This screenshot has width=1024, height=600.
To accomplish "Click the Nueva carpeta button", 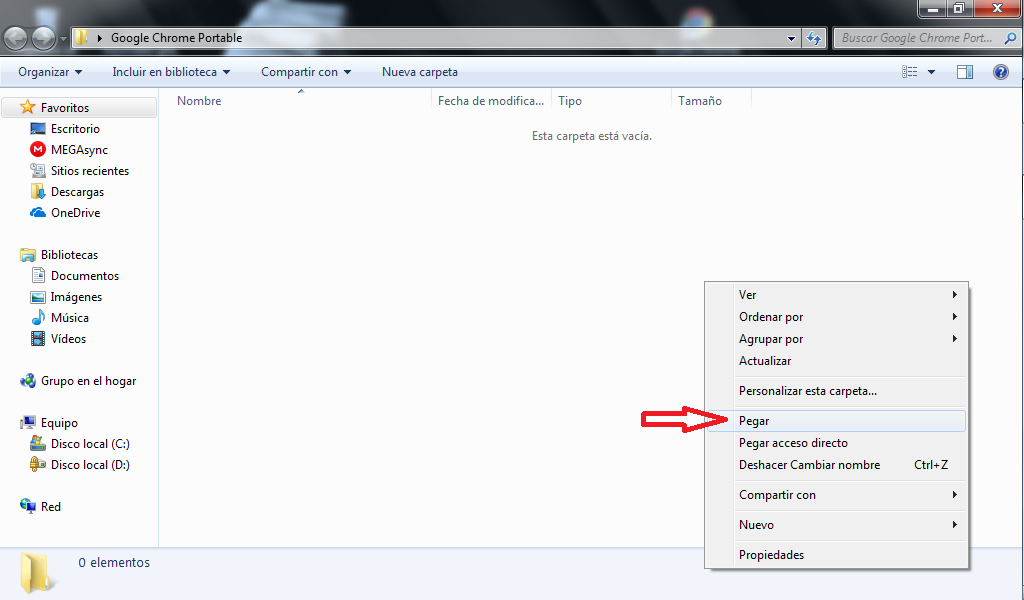I will click(x=420, y=72).
